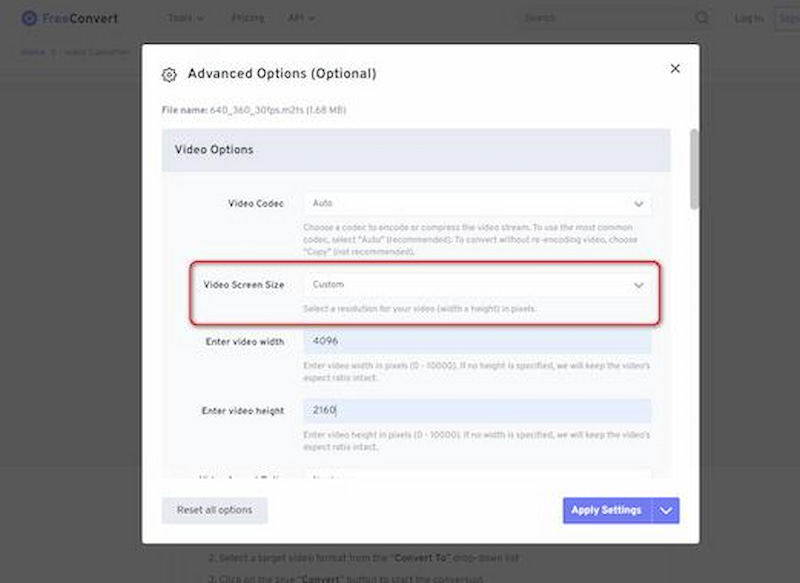Open the Apply Settings arrow menu

click(666, 510)
